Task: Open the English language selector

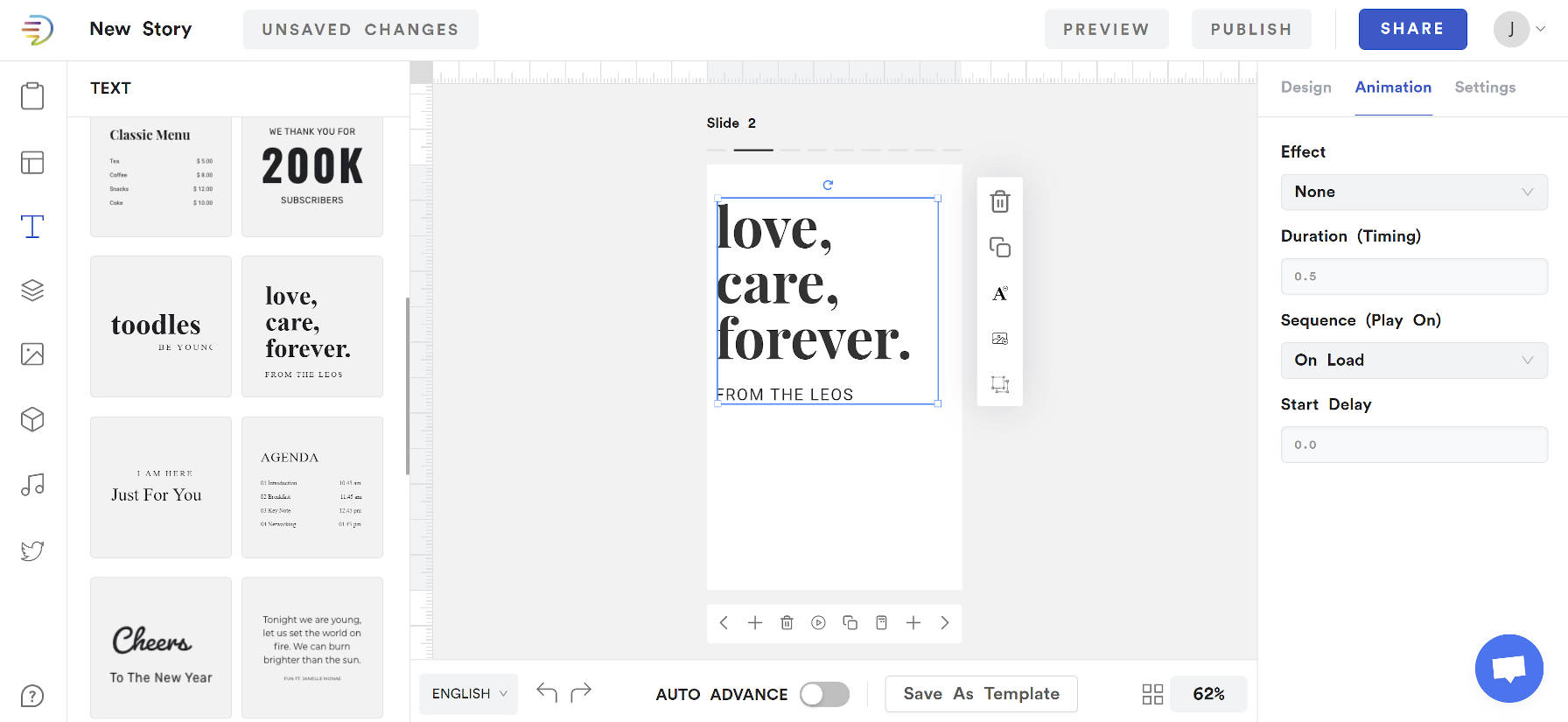Action: (x=468, y=694)
